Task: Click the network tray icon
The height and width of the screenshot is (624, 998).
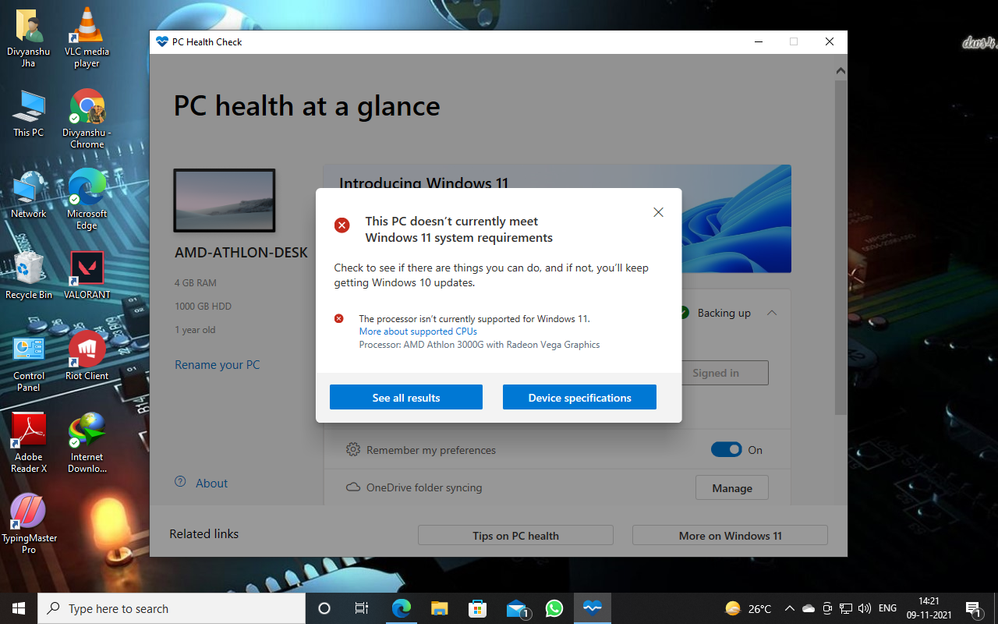Action: coord(845,608)
